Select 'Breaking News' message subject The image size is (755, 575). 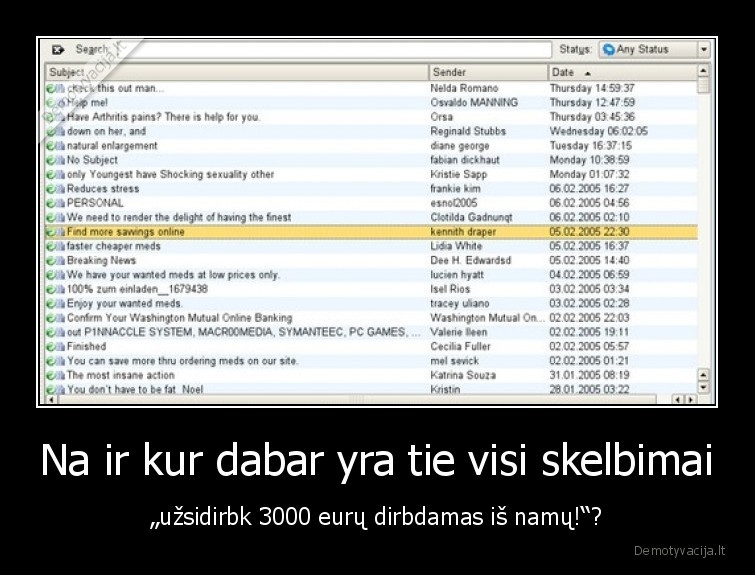click(101, 261)
